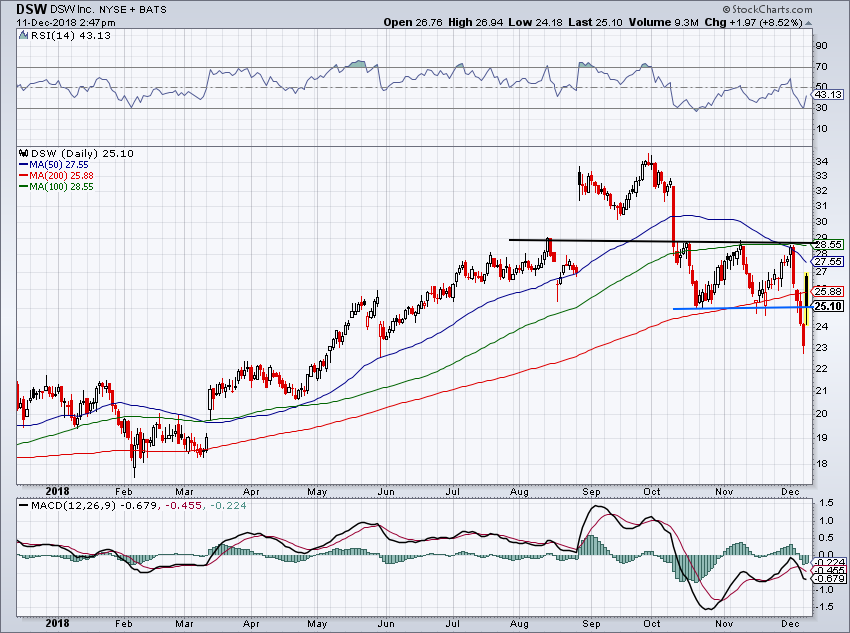Click 'Oct' on the MACD panel time axis
Viewport: 850px width, 633px height.
point(652,623)
